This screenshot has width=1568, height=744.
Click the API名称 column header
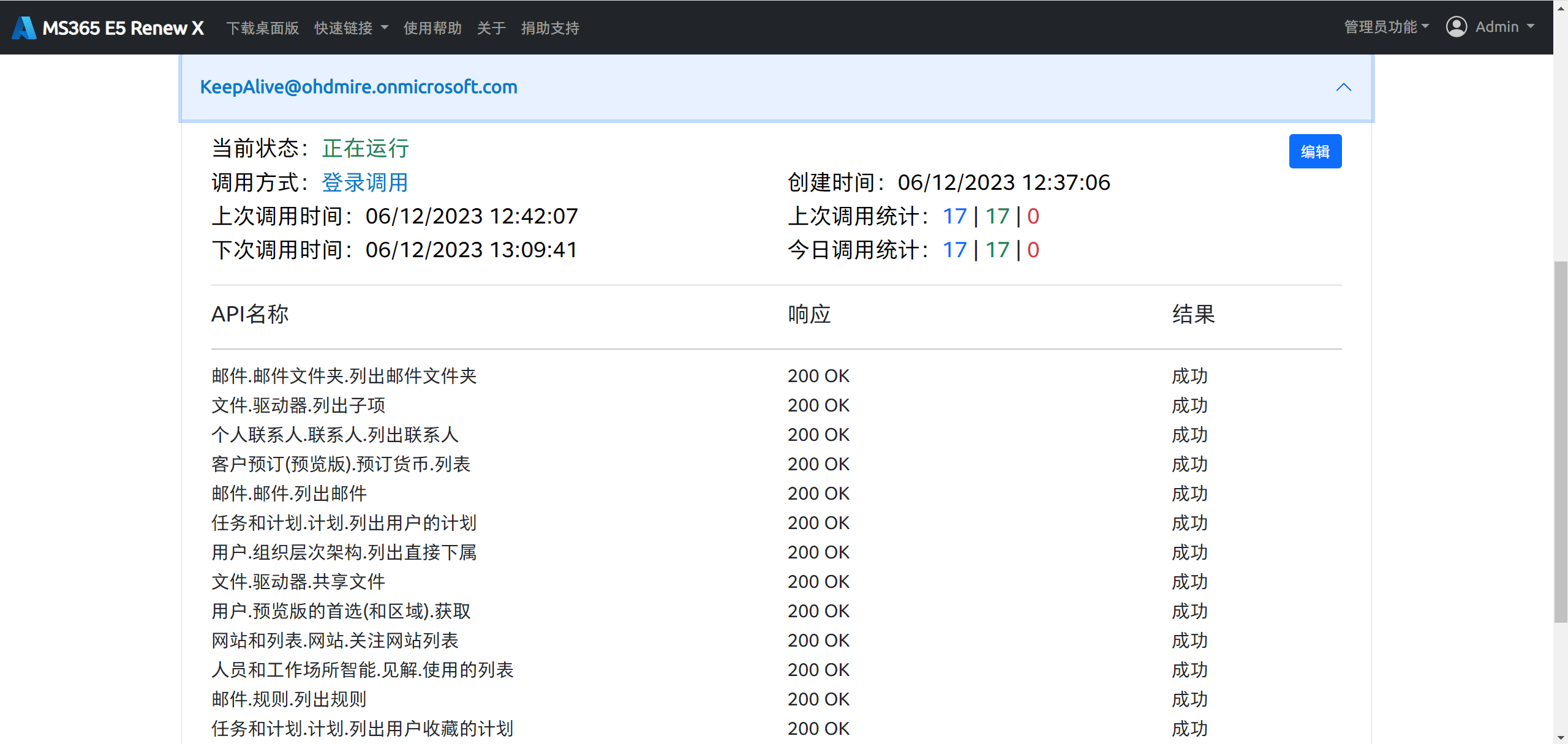(249, 314)
